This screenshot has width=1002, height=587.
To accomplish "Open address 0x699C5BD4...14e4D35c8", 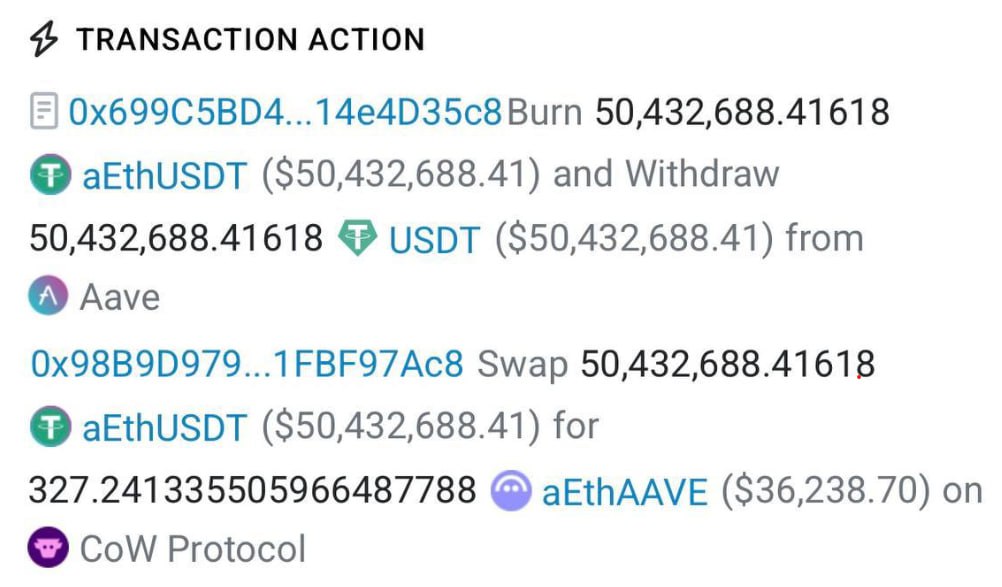I will (284, 111).
